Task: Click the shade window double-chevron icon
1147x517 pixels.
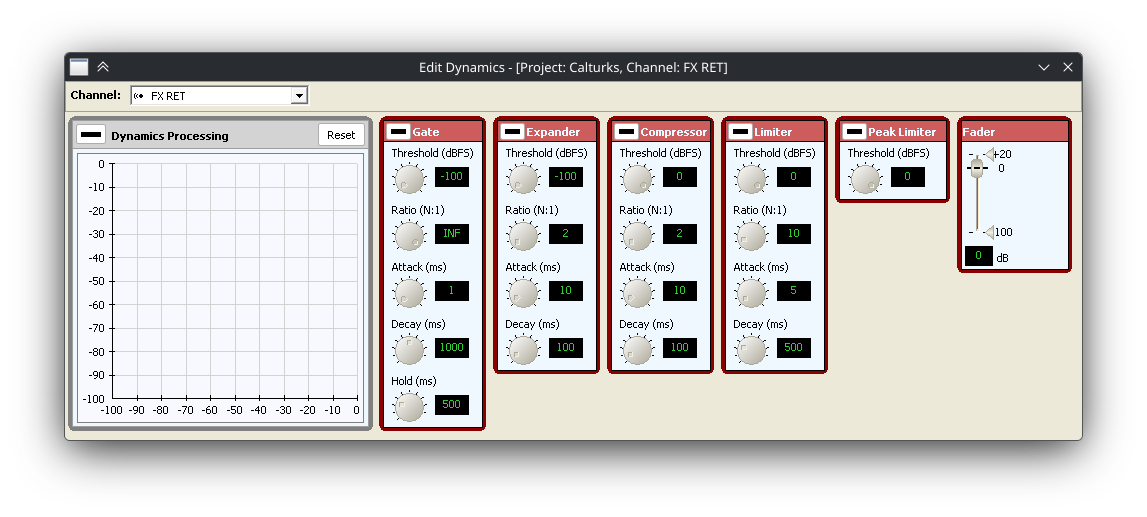Action: click(x=103, y=67)
